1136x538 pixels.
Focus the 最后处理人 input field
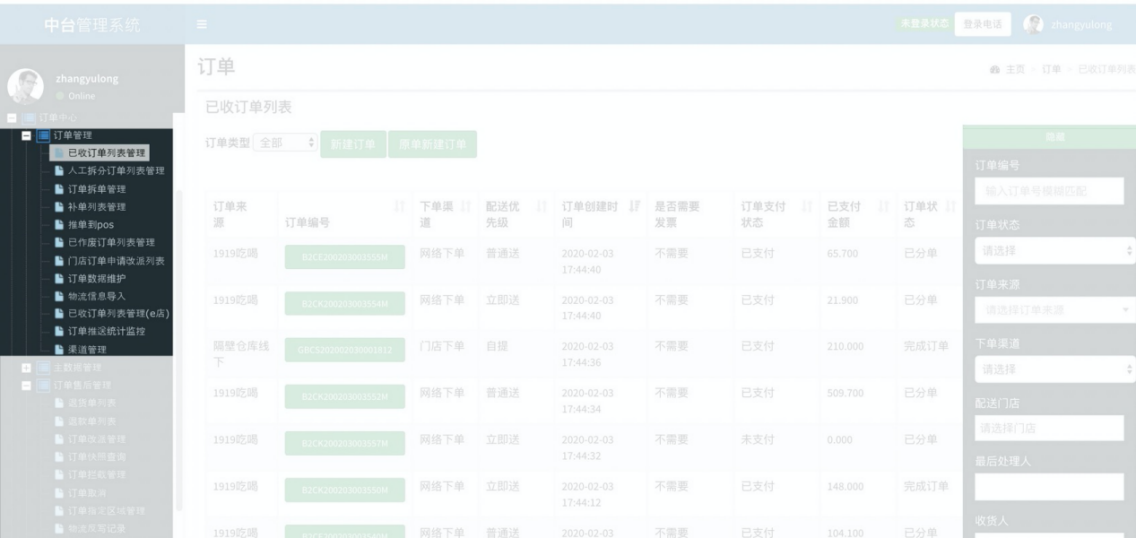click(x=1049, y=487)
